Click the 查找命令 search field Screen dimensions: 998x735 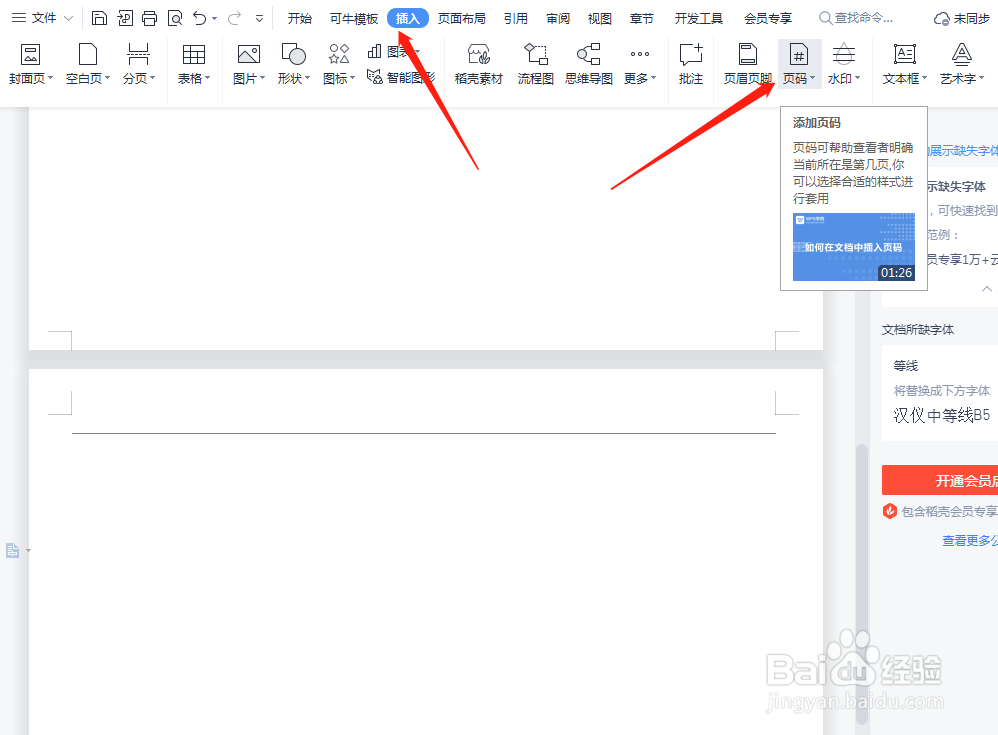point(857,18)
